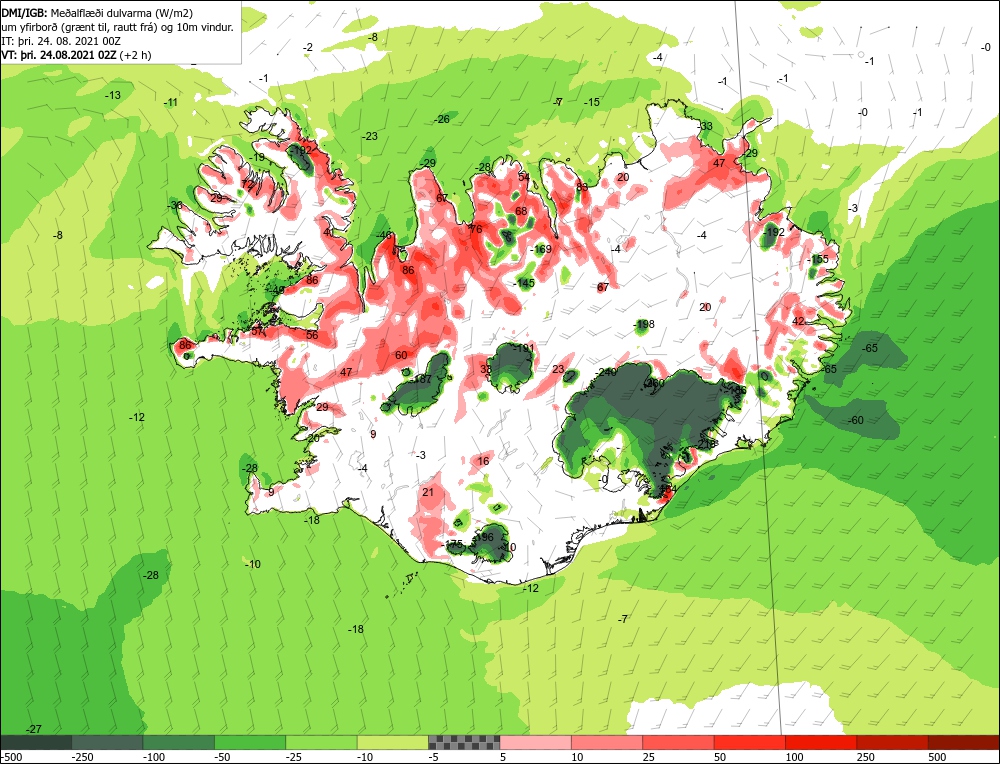
Task: Click the "-15" value on the map
Action: coord(592,102)
